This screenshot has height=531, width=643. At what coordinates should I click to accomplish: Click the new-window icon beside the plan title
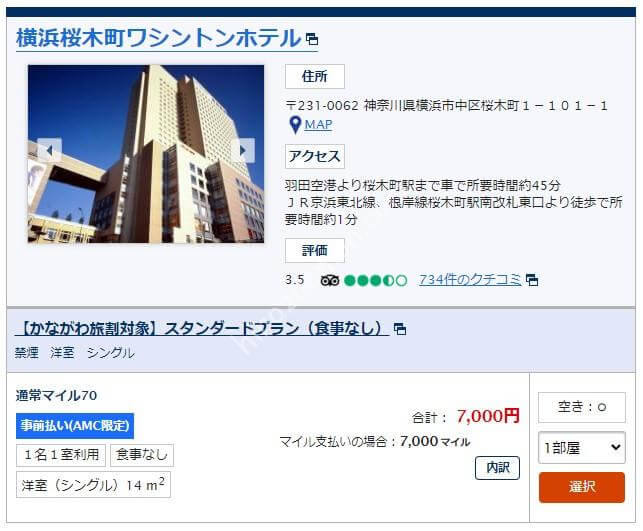tap(400, 329)
